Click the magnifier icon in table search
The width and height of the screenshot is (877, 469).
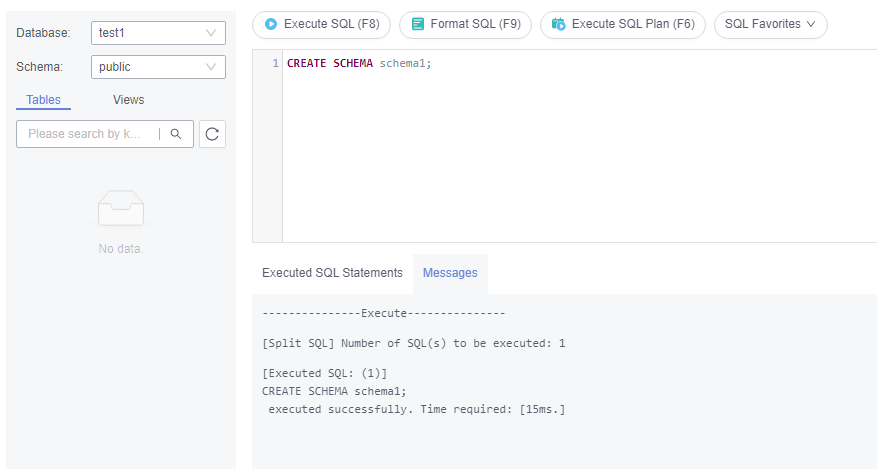pyautogui.click(x=176, y=134)
